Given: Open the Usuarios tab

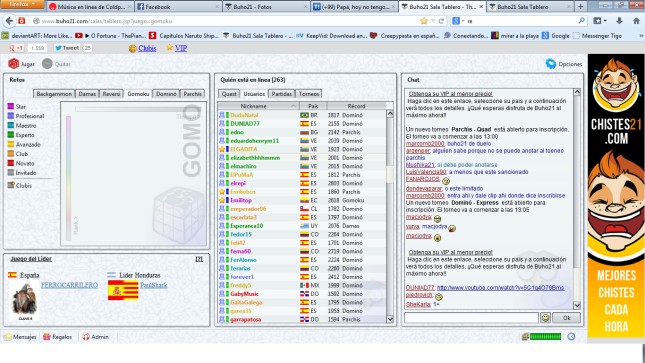Looking at the screenshot, I should point(254,94).
